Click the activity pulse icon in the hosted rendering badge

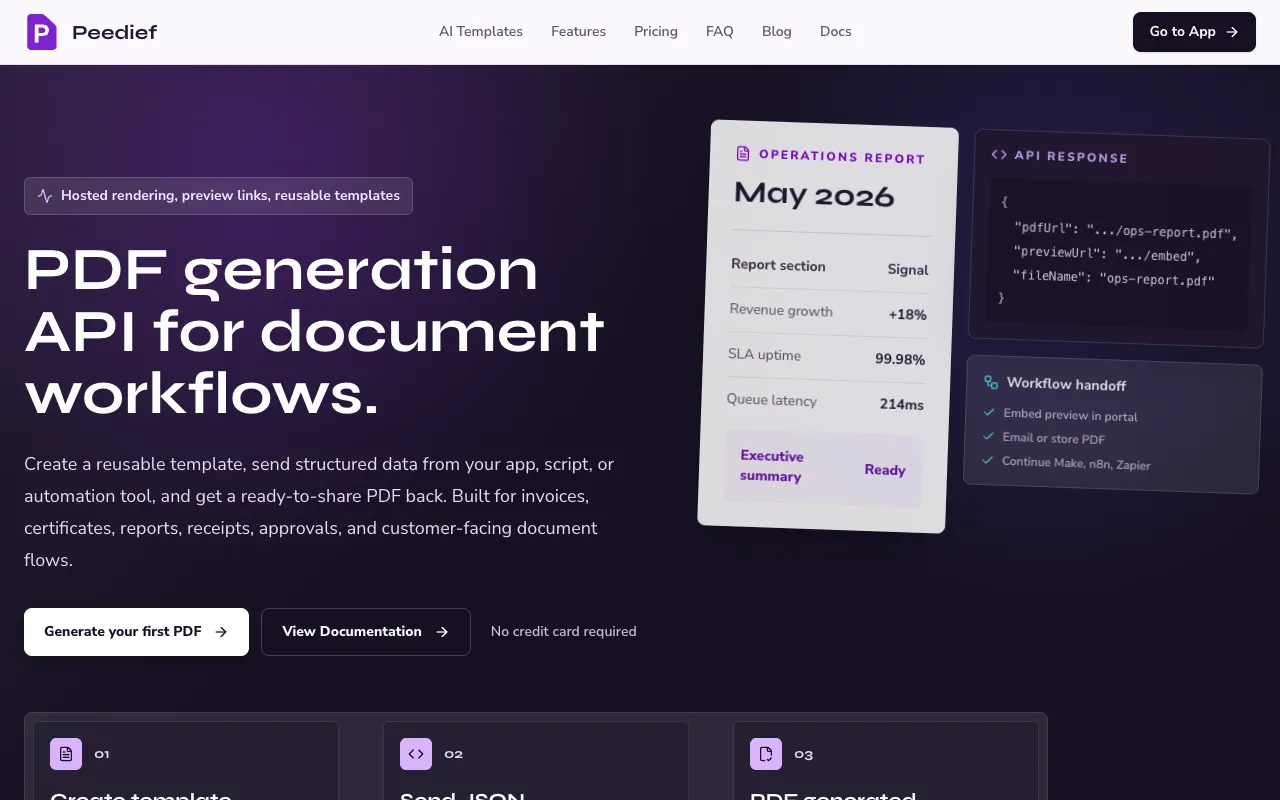(45, 196)
